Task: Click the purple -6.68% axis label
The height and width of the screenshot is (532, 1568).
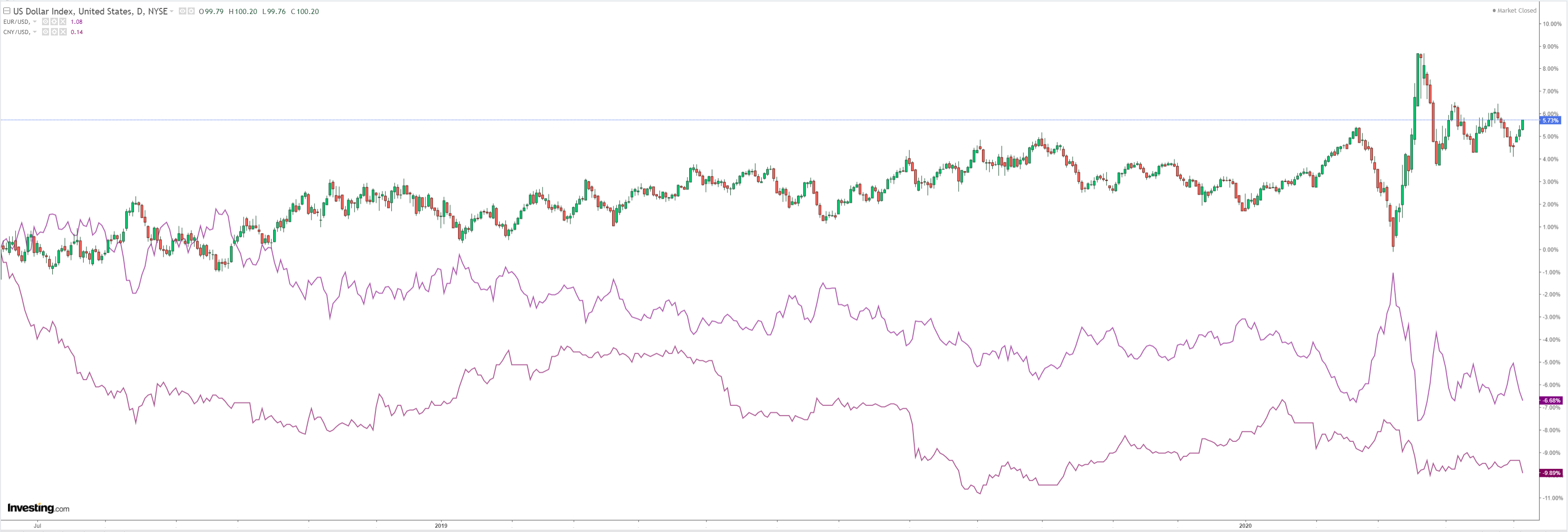Action: [1550, 401]
